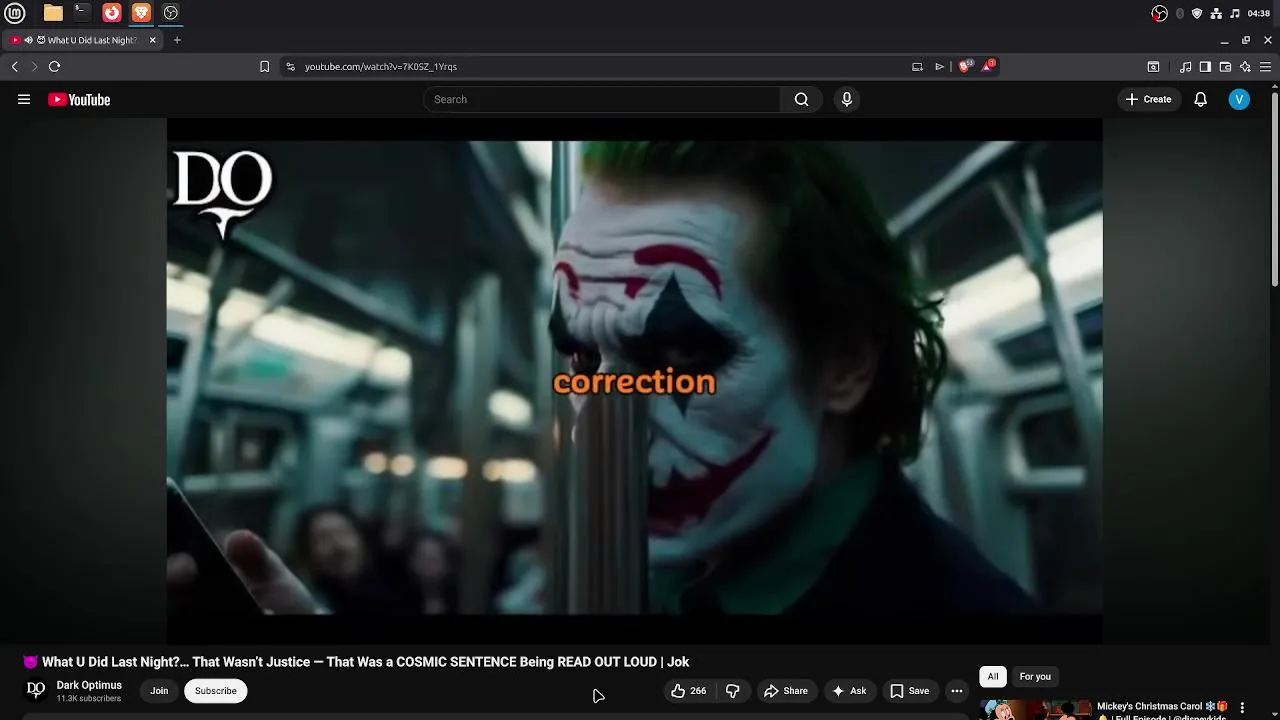Close the YouTube browser tab
This screenshot has height=720, width=1280.
tap(153, 40)
